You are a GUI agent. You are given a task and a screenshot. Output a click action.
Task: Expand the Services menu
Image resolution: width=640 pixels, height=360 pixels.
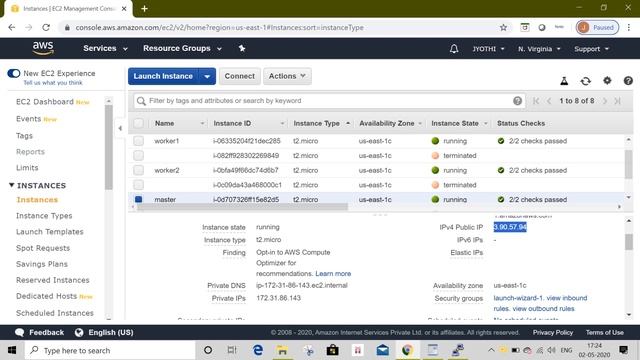105,48
